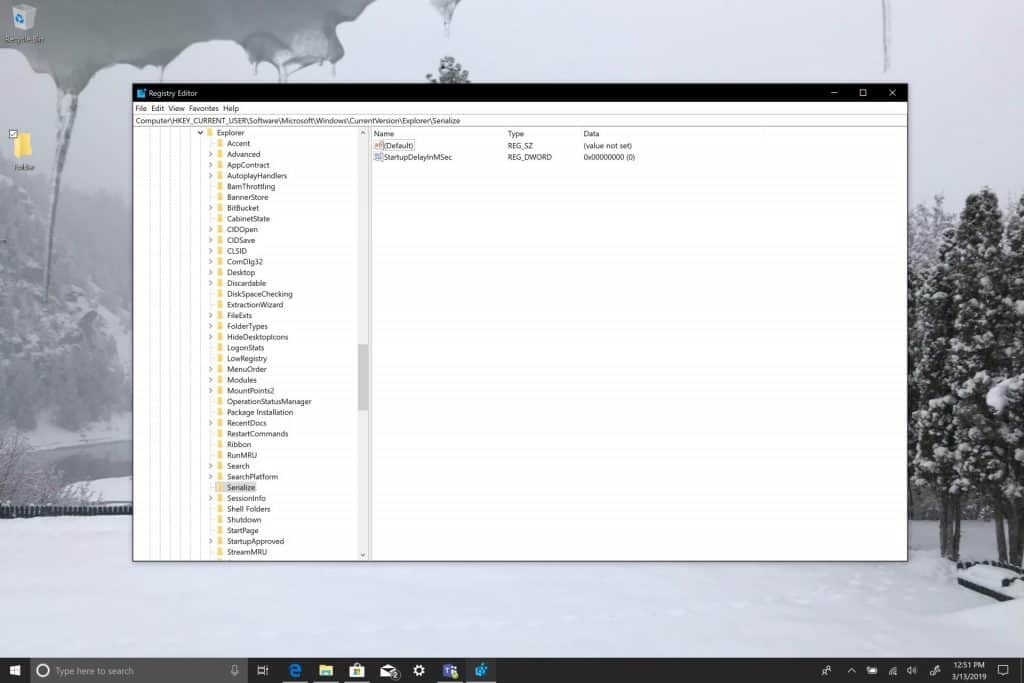Viewport: 1024px width, 683px height.
Task: Open the Edit menu
Action: 157,108
